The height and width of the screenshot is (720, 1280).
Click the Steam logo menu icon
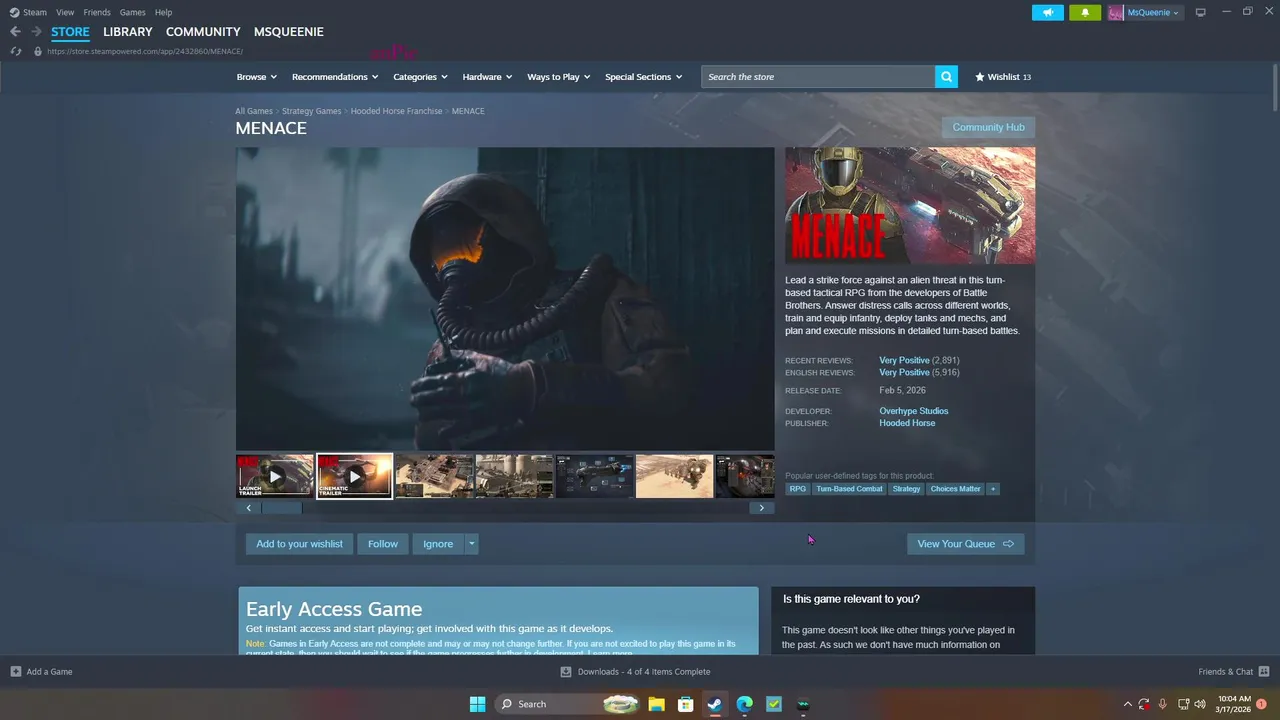click(14, 12)
